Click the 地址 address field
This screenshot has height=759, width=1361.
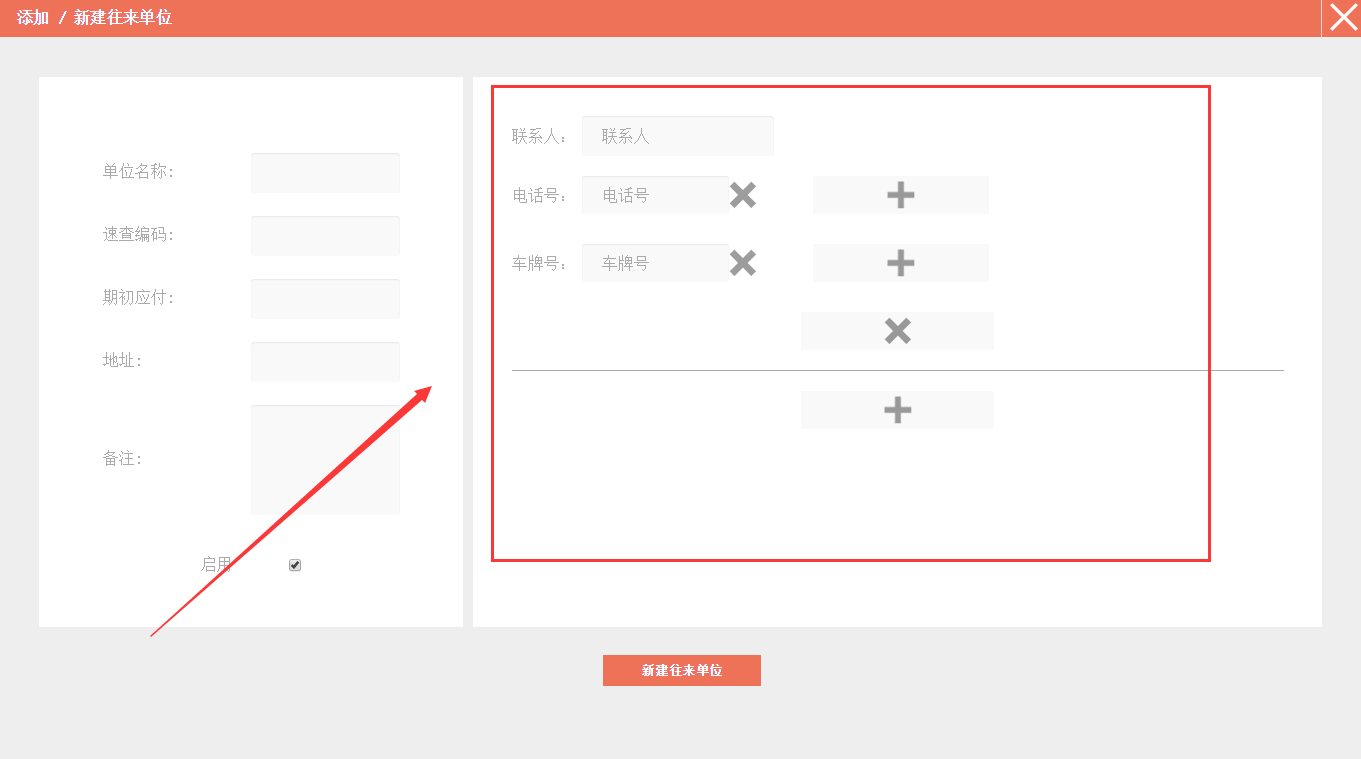click(325, 362)
